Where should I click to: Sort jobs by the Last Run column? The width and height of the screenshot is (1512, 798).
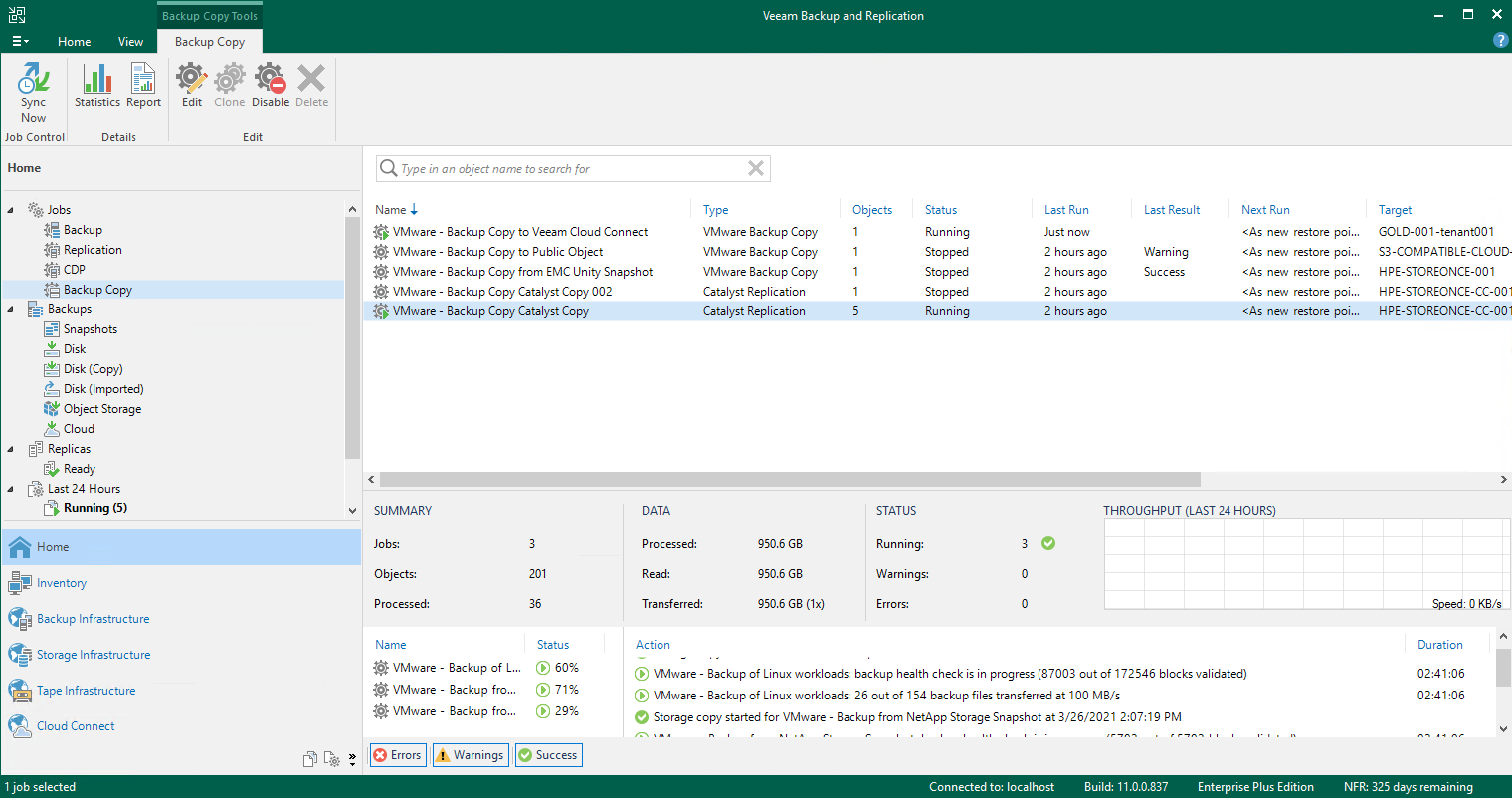click(x=1066, y=210)
